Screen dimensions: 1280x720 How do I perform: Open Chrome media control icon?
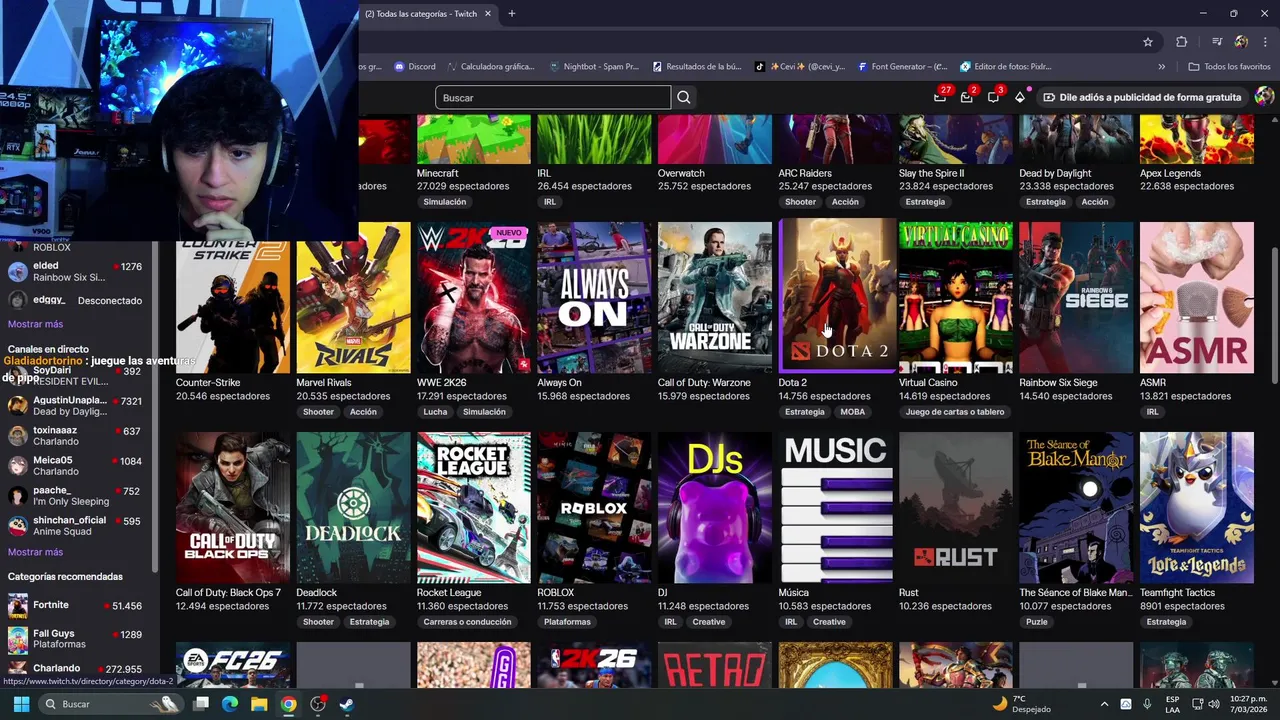1217,42
